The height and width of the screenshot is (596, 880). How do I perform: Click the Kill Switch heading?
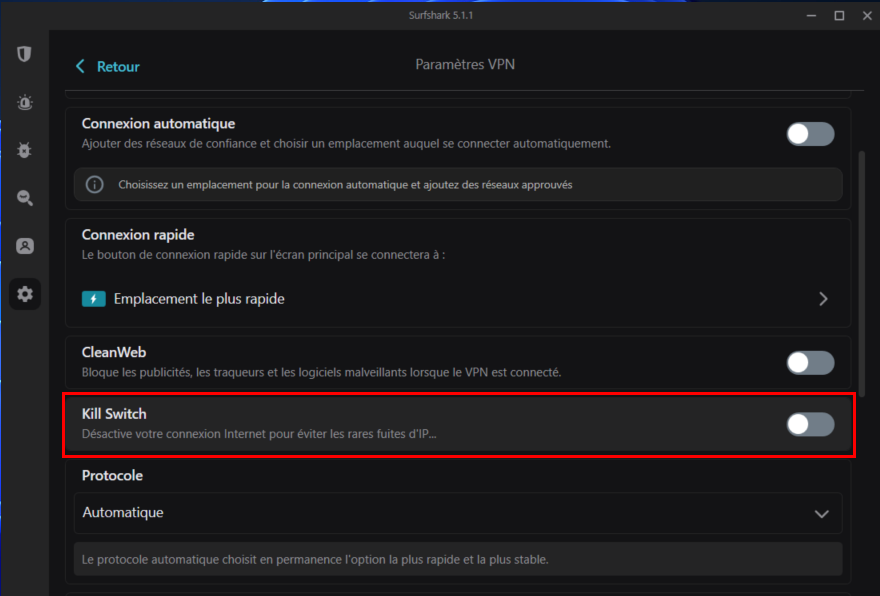(x=114, y=414)
